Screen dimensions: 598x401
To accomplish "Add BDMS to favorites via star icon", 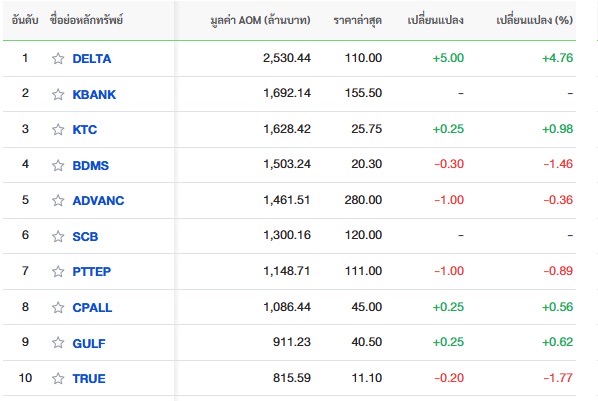I will (58, 165).
